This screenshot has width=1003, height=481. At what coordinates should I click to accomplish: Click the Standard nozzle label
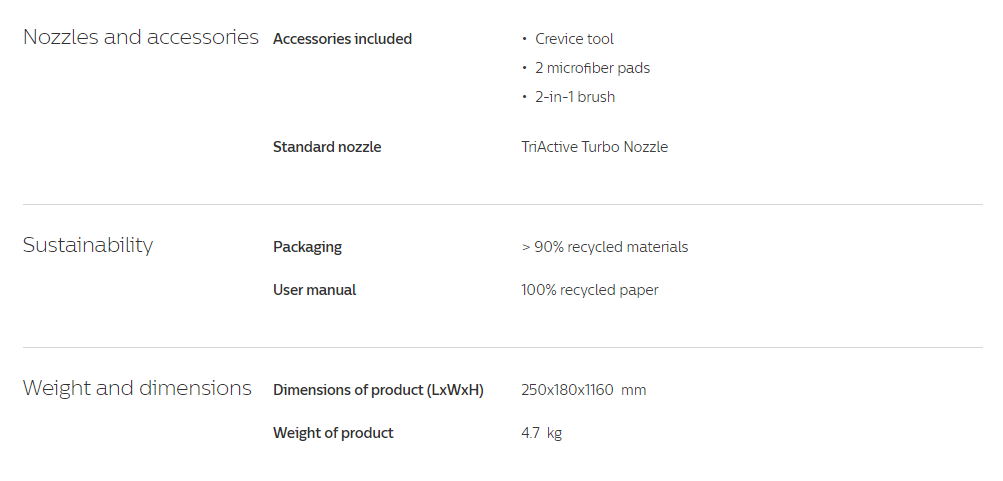(327, 147)
